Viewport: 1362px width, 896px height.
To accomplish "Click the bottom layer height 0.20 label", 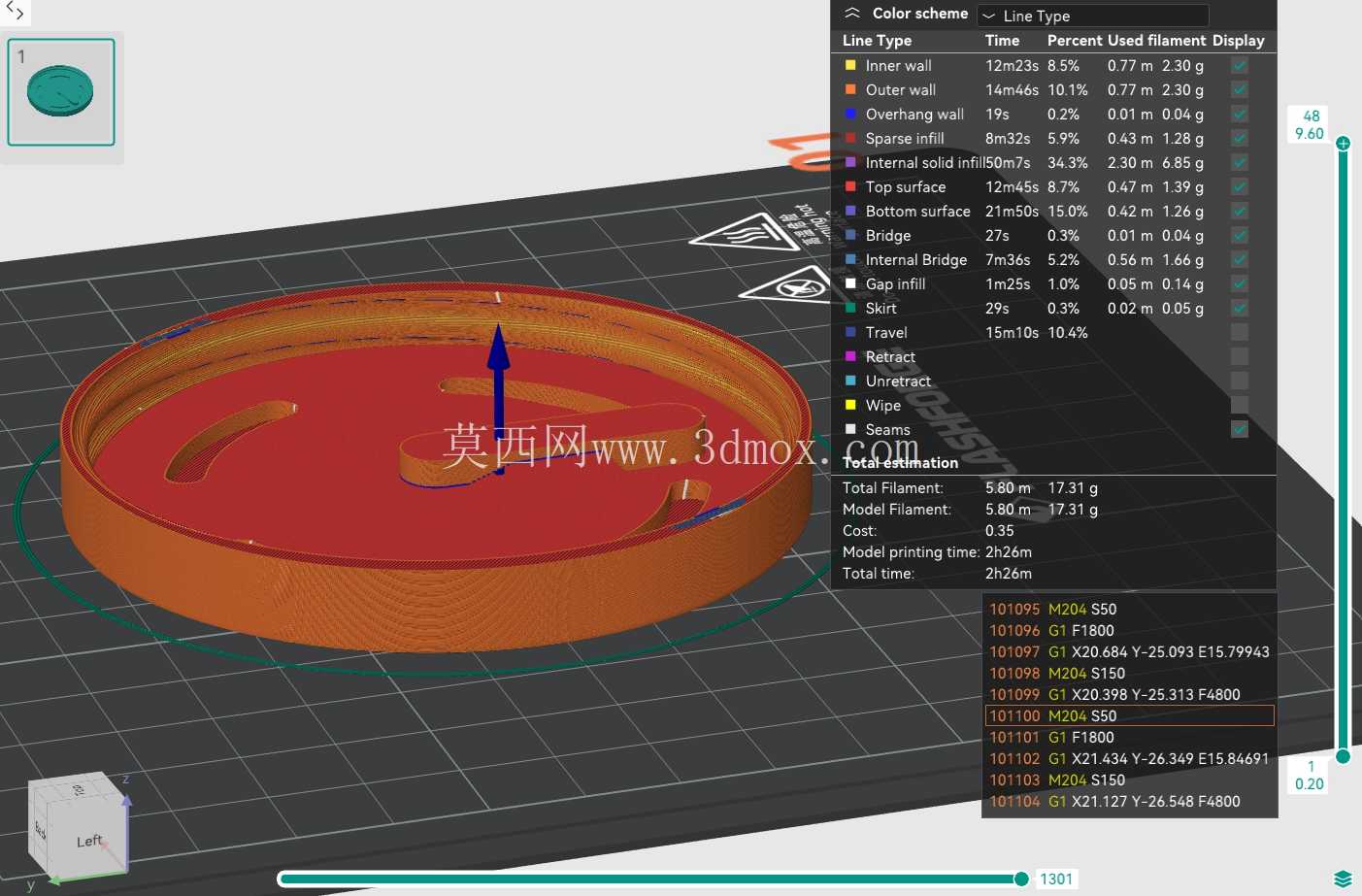I will (x=1309, y=783).
